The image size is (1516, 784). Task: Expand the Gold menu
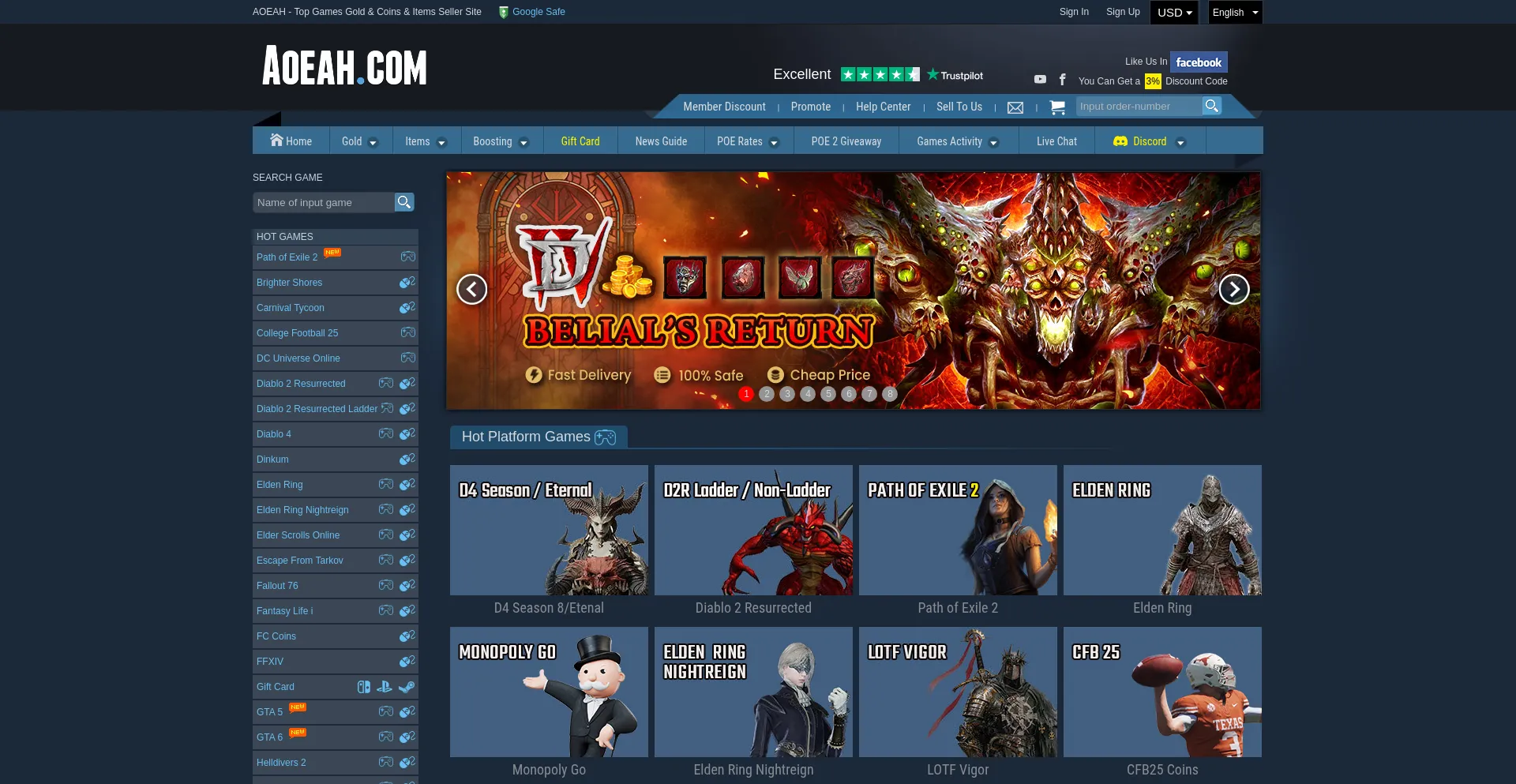coord(360,141)
